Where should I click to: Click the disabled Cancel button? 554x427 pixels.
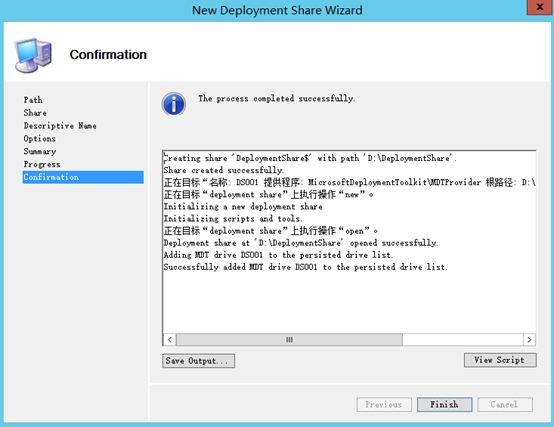click(x=505, y=404)
